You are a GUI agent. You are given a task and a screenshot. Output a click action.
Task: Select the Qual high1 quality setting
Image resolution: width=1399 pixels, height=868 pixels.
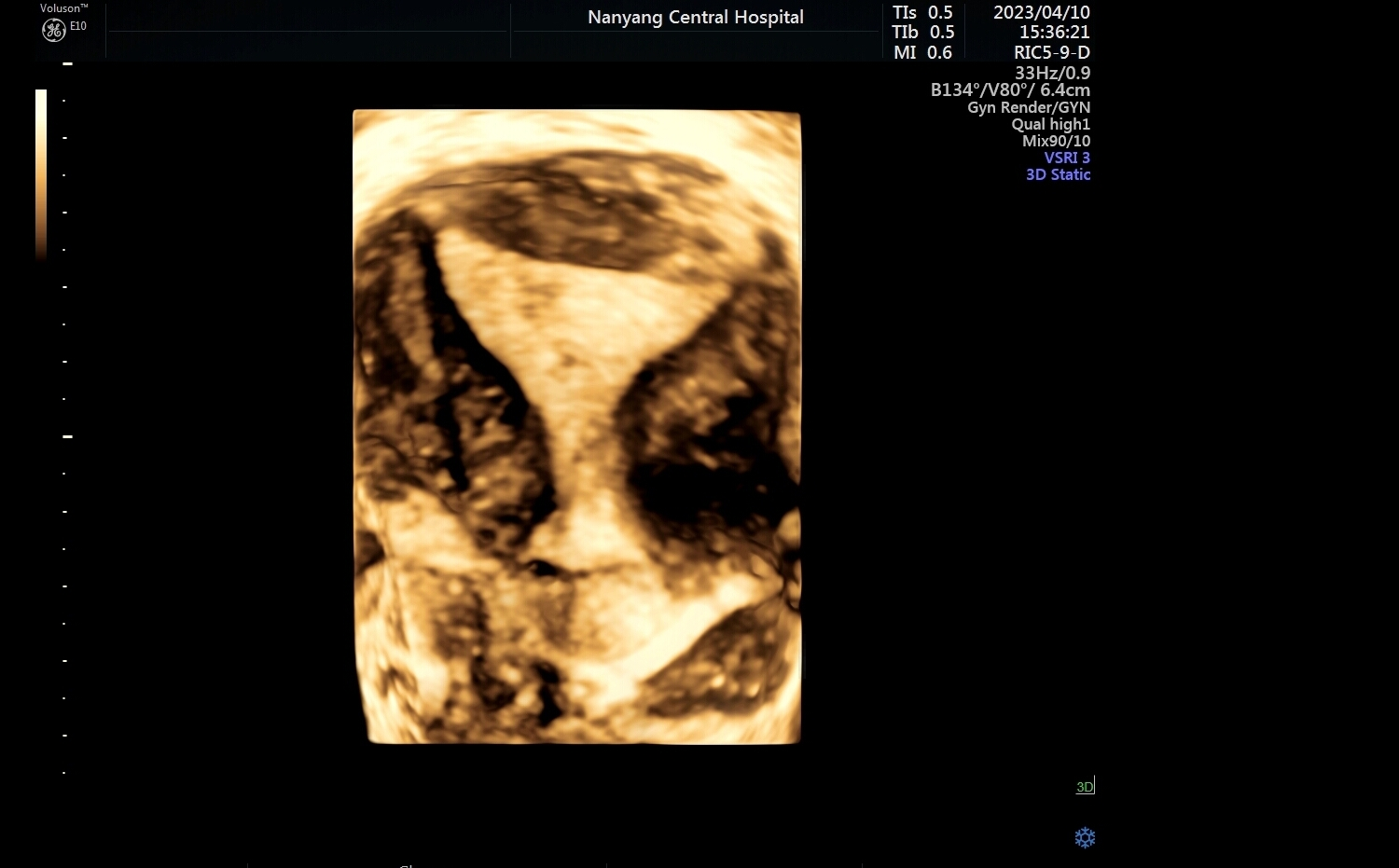(1050, 124)
